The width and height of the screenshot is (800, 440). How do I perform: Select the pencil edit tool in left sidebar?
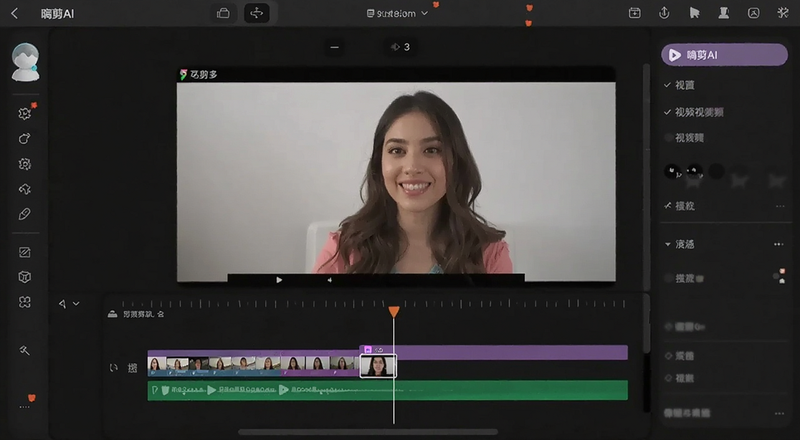click(24, 214)
